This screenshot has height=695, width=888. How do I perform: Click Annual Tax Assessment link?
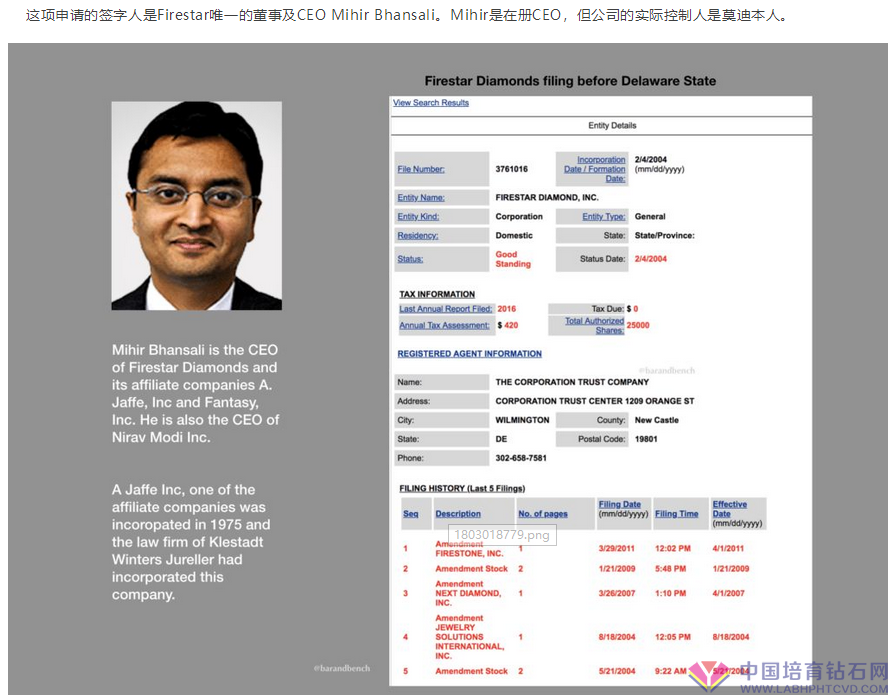coord(445,325)
